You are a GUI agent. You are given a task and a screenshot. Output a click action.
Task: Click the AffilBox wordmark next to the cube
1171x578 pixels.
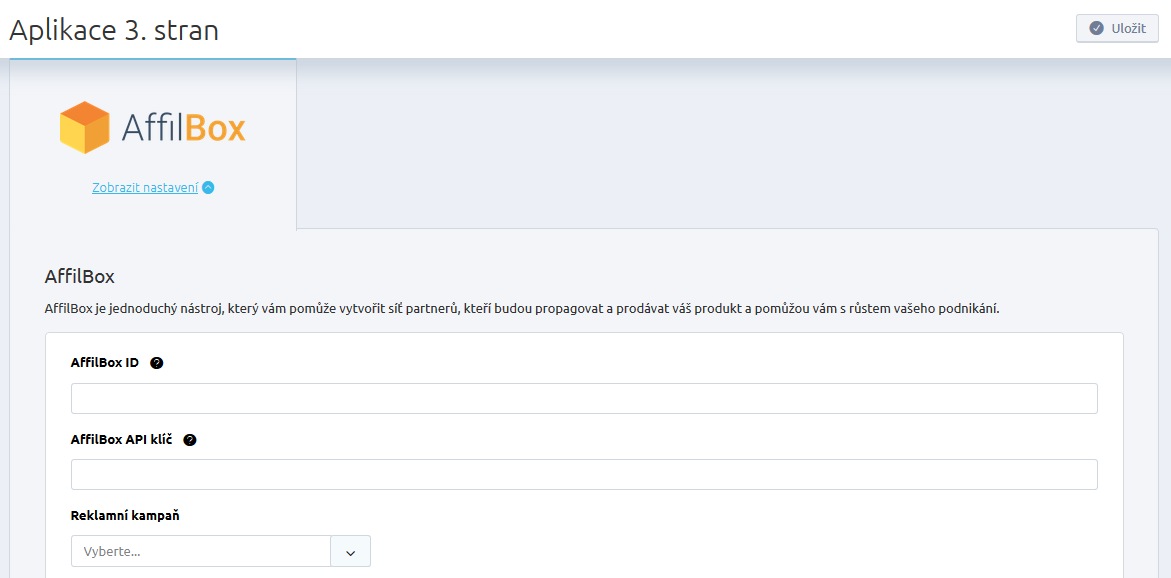184,128
